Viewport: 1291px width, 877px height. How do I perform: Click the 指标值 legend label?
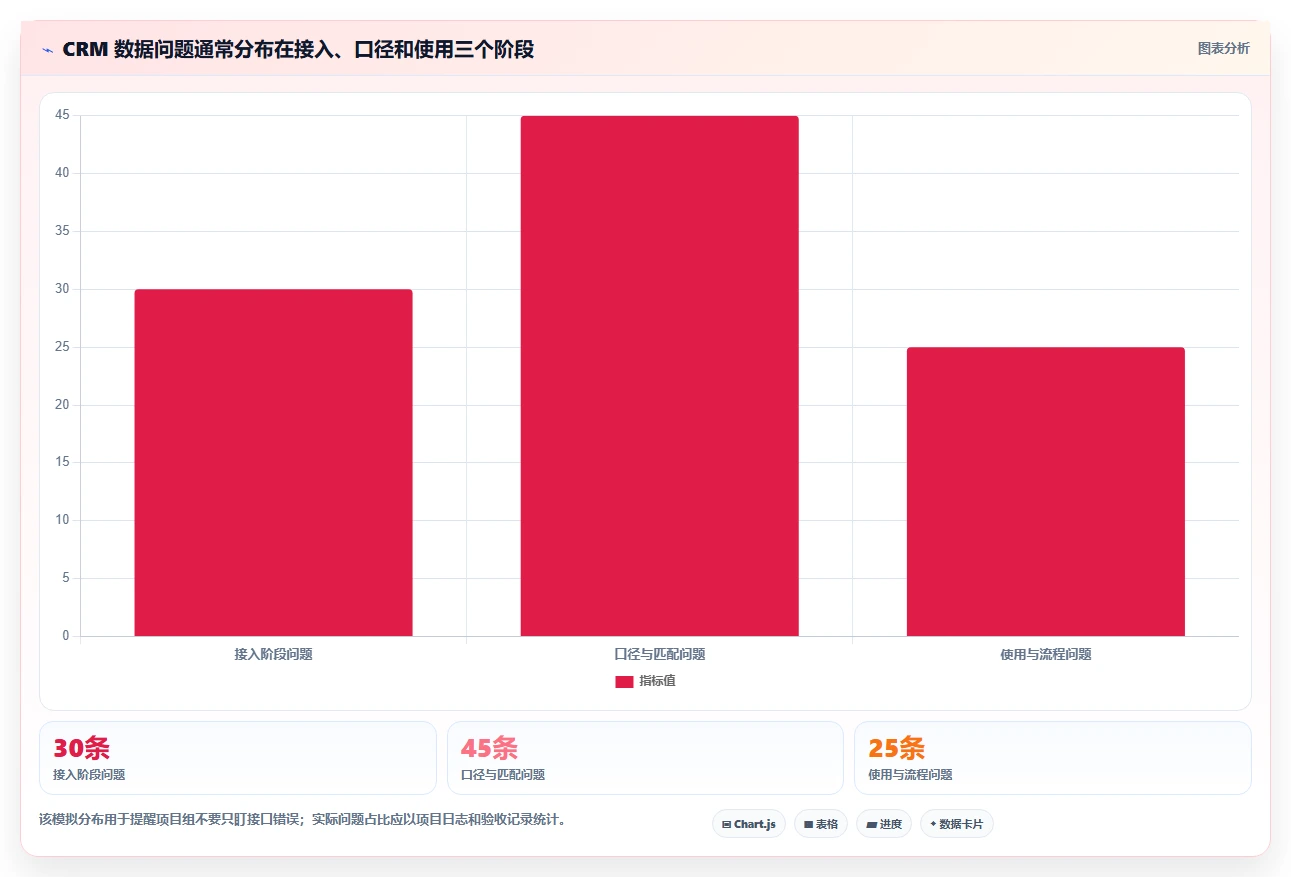(x=657, y=681)
